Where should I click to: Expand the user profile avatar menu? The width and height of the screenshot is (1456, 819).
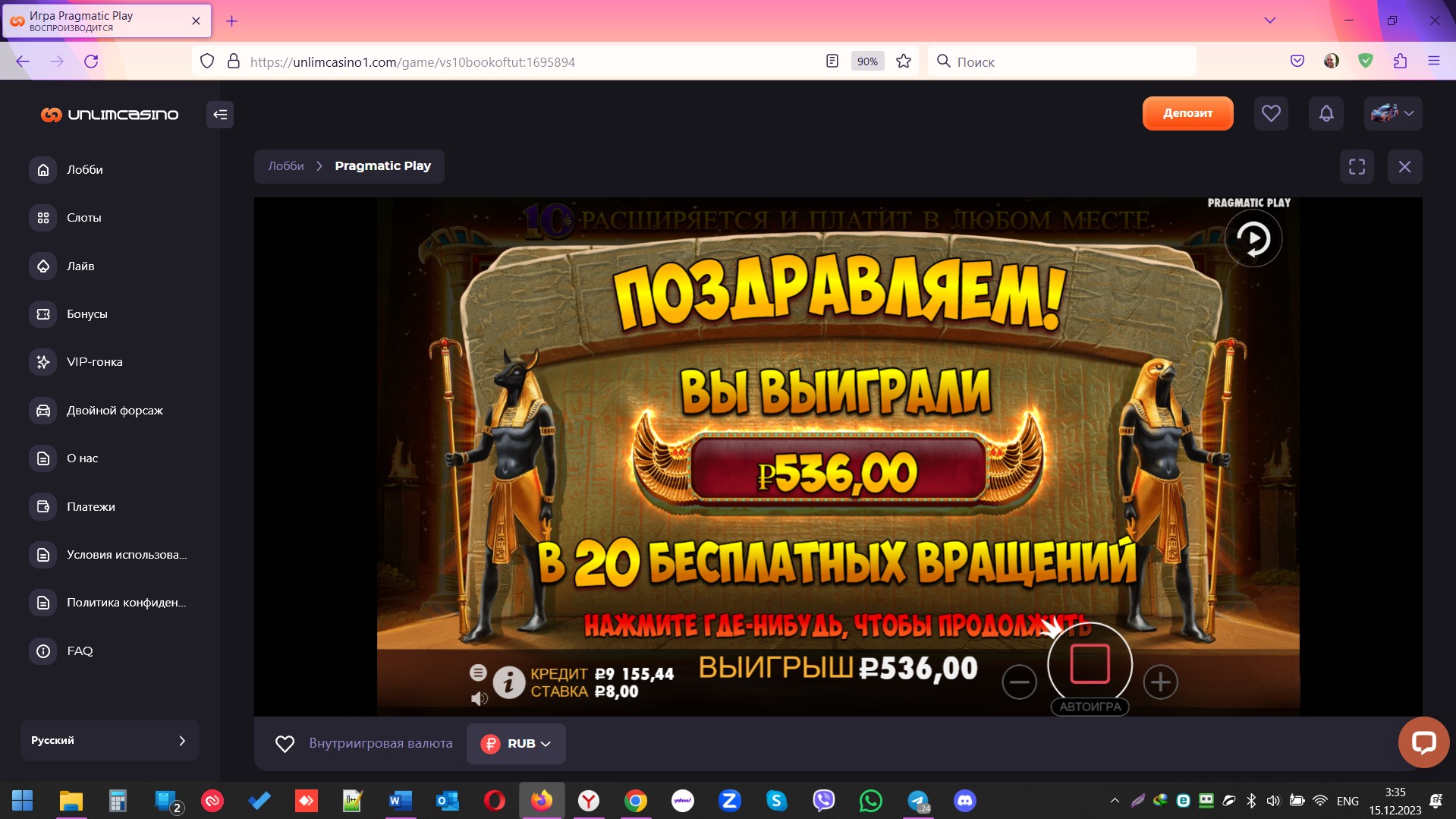tap(1392, 114)
